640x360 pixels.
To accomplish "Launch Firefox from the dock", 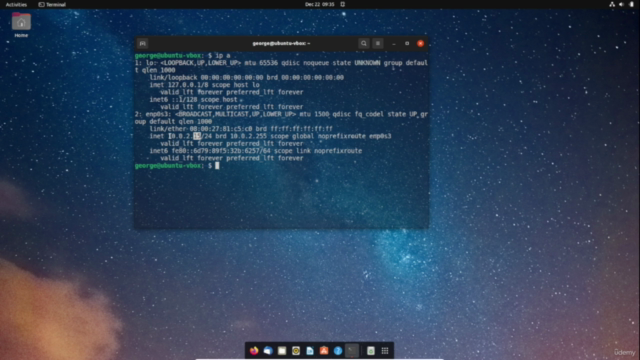I will (x=254, y=351).
